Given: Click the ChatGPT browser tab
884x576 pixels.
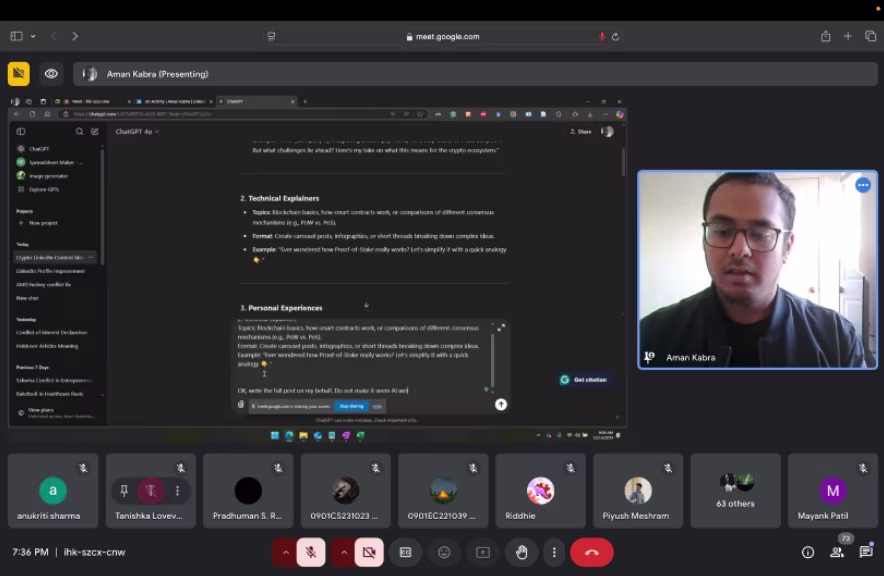Looking at the screenshot, I should pos(257,101).
